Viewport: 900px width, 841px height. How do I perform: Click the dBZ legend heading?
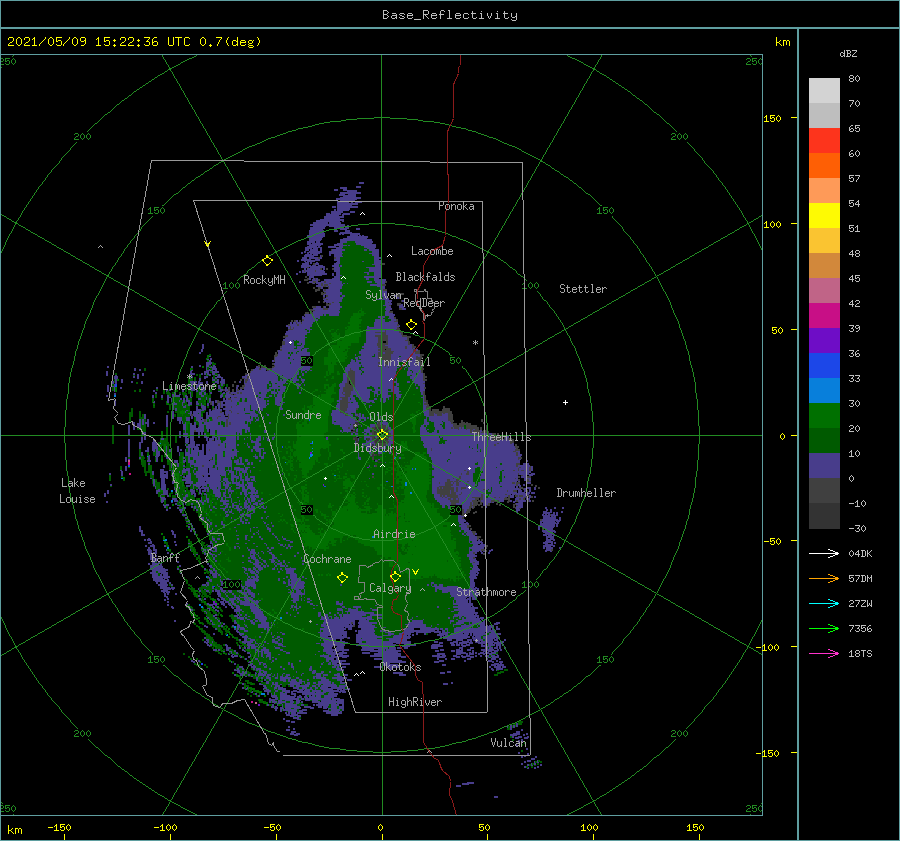pos(848,54)
